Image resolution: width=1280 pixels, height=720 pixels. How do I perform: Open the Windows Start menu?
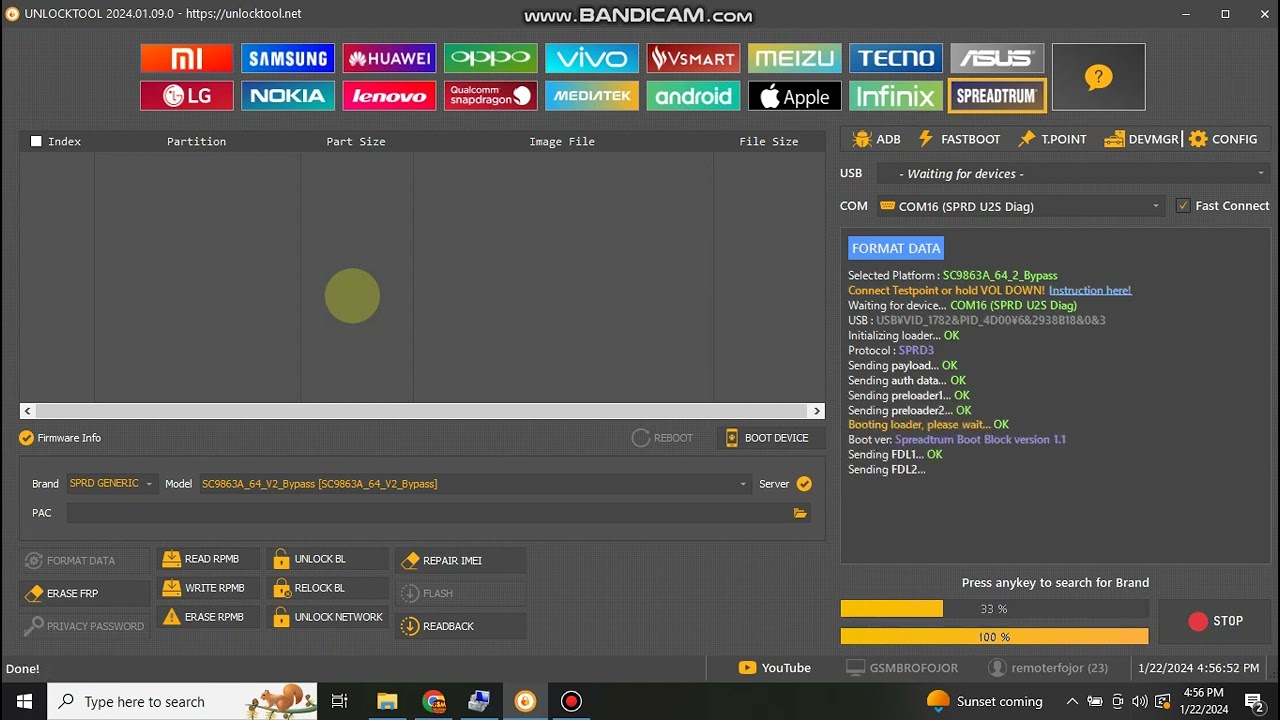click(24, 701)
